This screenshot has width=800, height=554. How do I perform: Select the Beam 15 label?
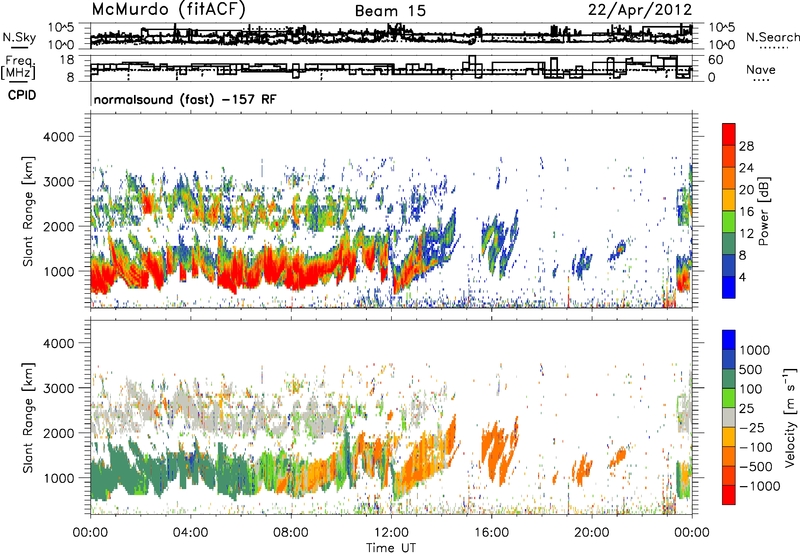click(390, 11)
